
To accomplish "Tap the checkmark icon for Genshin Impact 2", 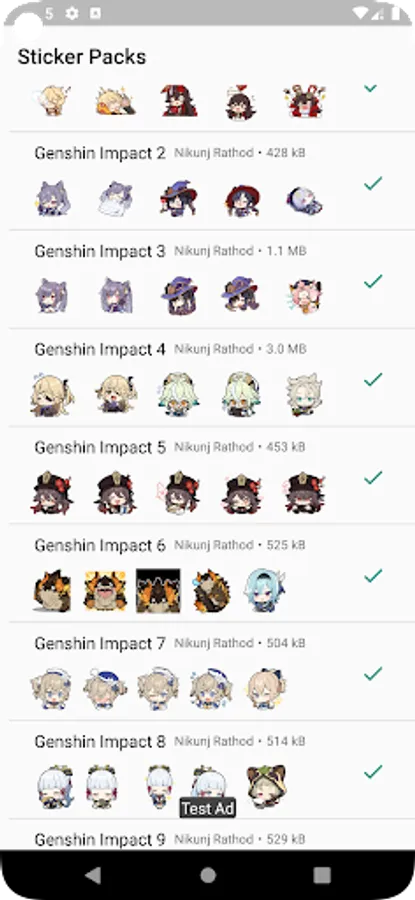I will pos(373,184).
